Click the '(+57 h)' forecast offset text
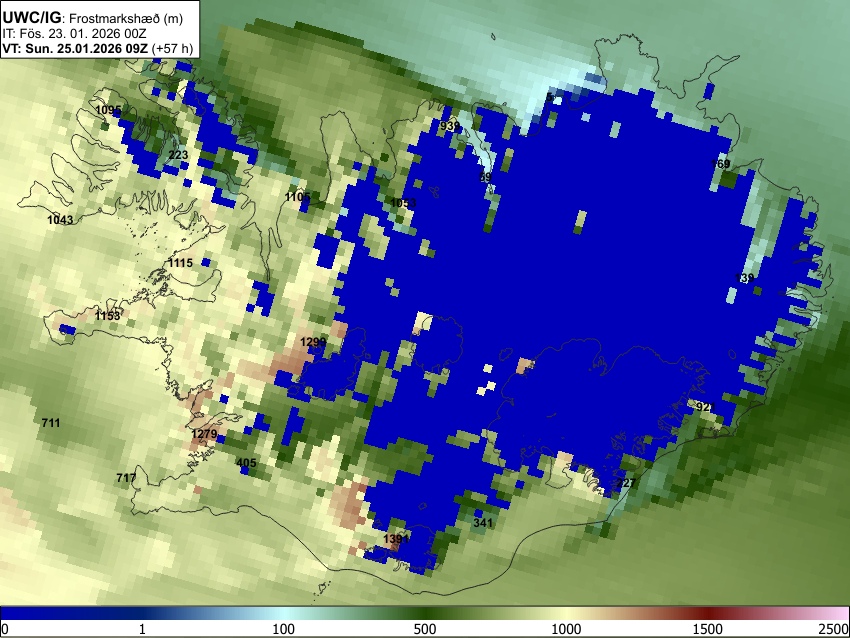This screenshot has height=638, width=850. point(172,48)
